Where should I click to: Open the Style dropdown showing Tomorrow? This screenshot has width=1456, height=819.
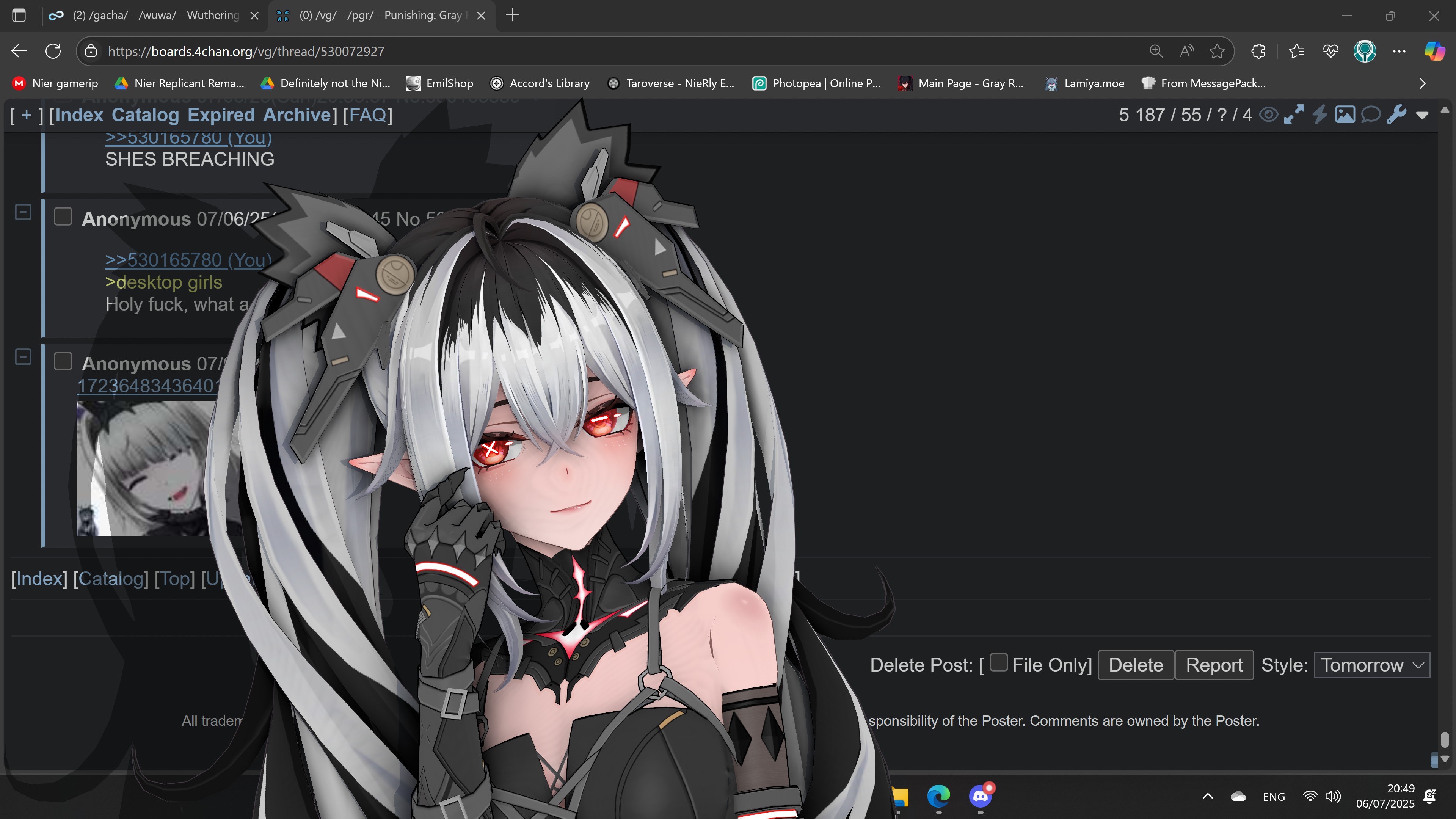1372,665
